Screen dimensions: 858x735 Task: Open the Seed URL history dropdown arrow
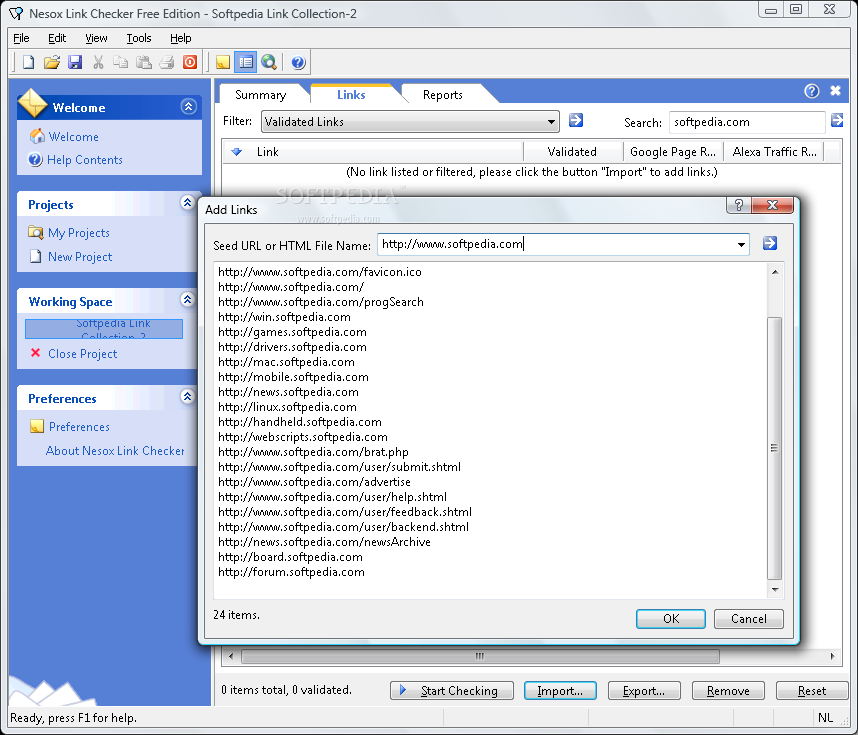tap(741, 245)
